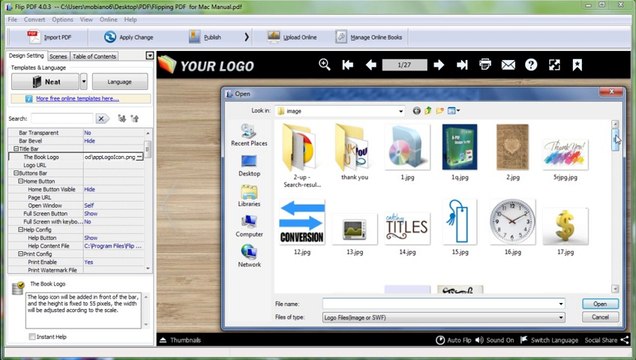Open the Online menu
The height and width of the screenshot is (360, 636).
(x=108, y=19)
